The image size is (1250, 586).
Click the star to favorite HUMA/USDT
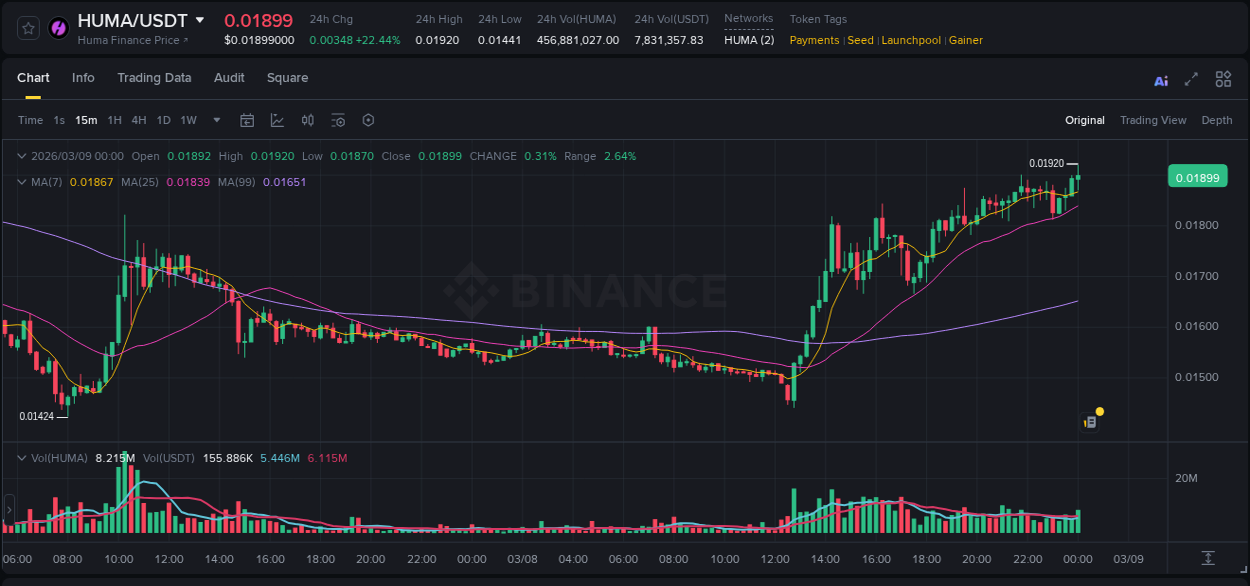pyautogui.click(x=27, y=27)
